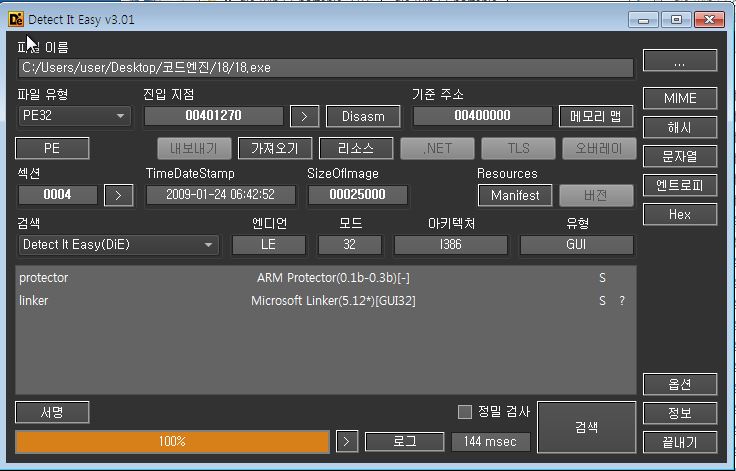Click the protector label in results

tap(44, 278)
